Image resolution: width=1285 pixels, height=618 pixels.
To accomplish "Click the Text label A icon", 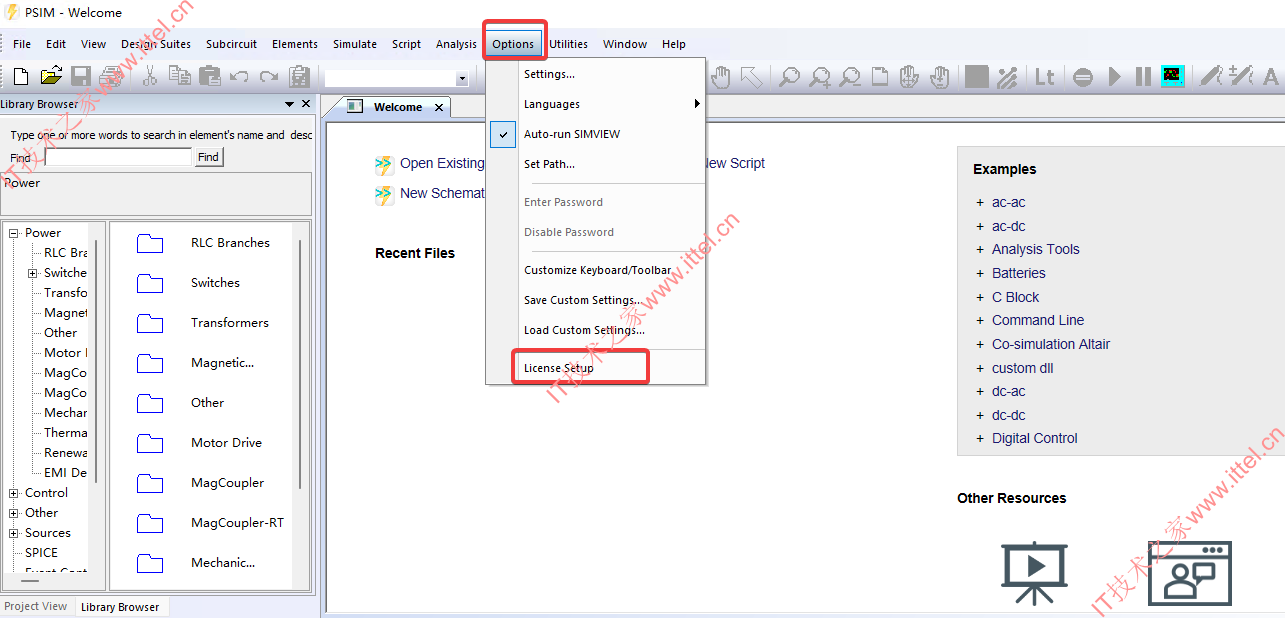I will coord(1271,76).
